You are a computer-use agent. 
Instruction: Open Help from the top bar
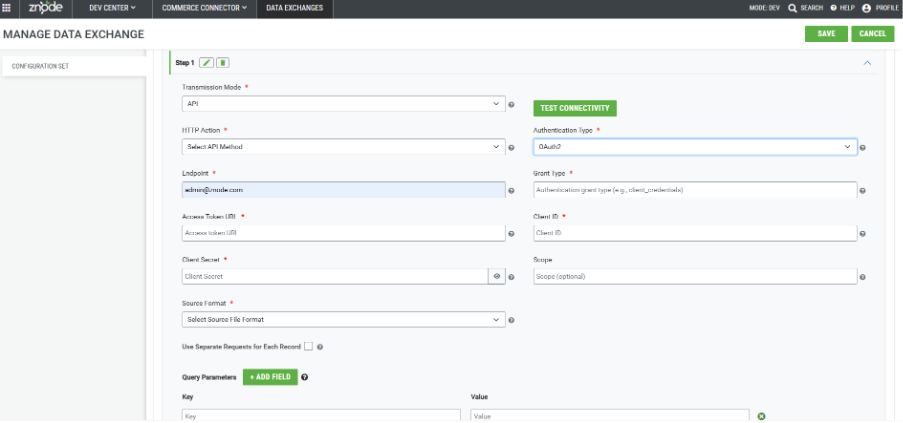click(x=843, y=8)
